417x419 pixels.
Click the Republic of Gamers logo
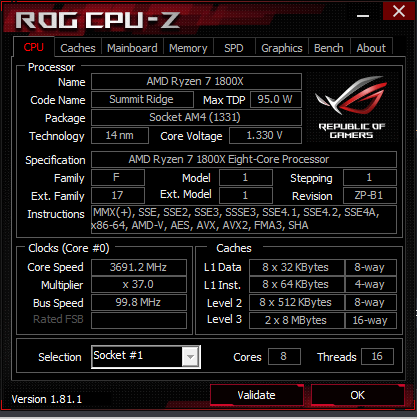352,107
